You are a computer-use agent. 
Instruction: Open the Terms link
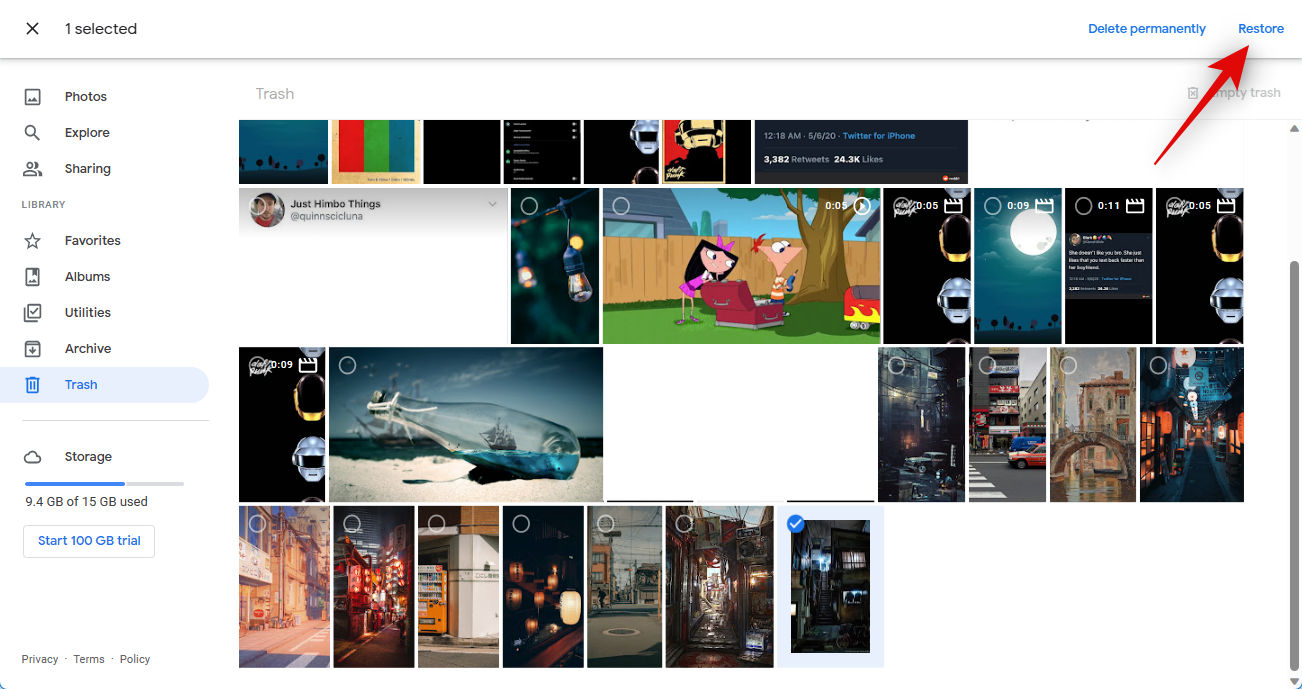click(89, 659)
